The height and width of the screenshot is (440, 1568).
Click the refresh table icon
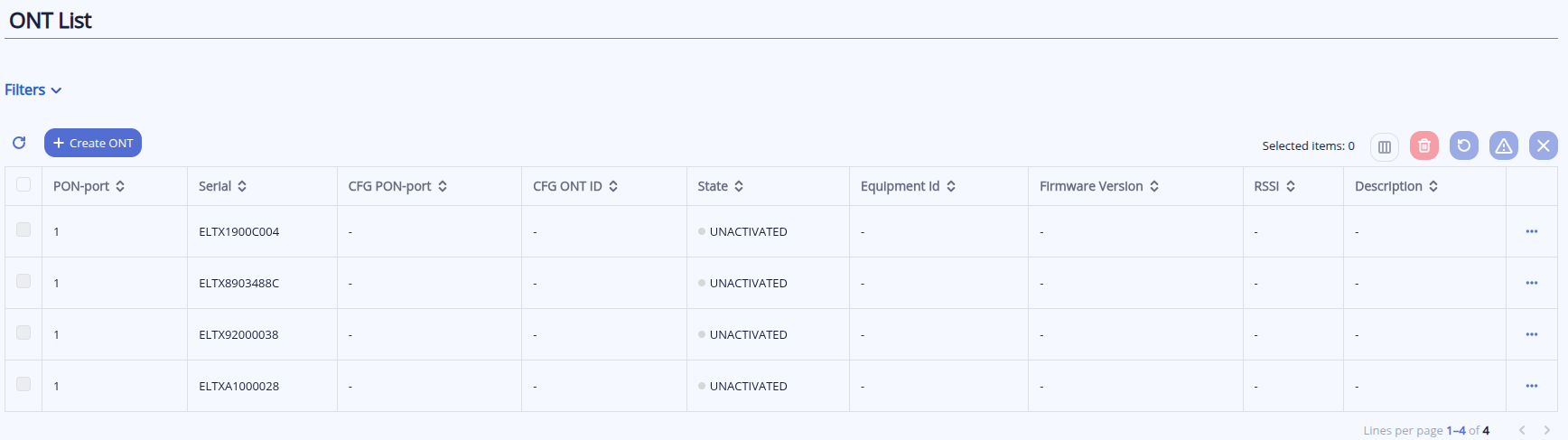[x=19, y=143]
